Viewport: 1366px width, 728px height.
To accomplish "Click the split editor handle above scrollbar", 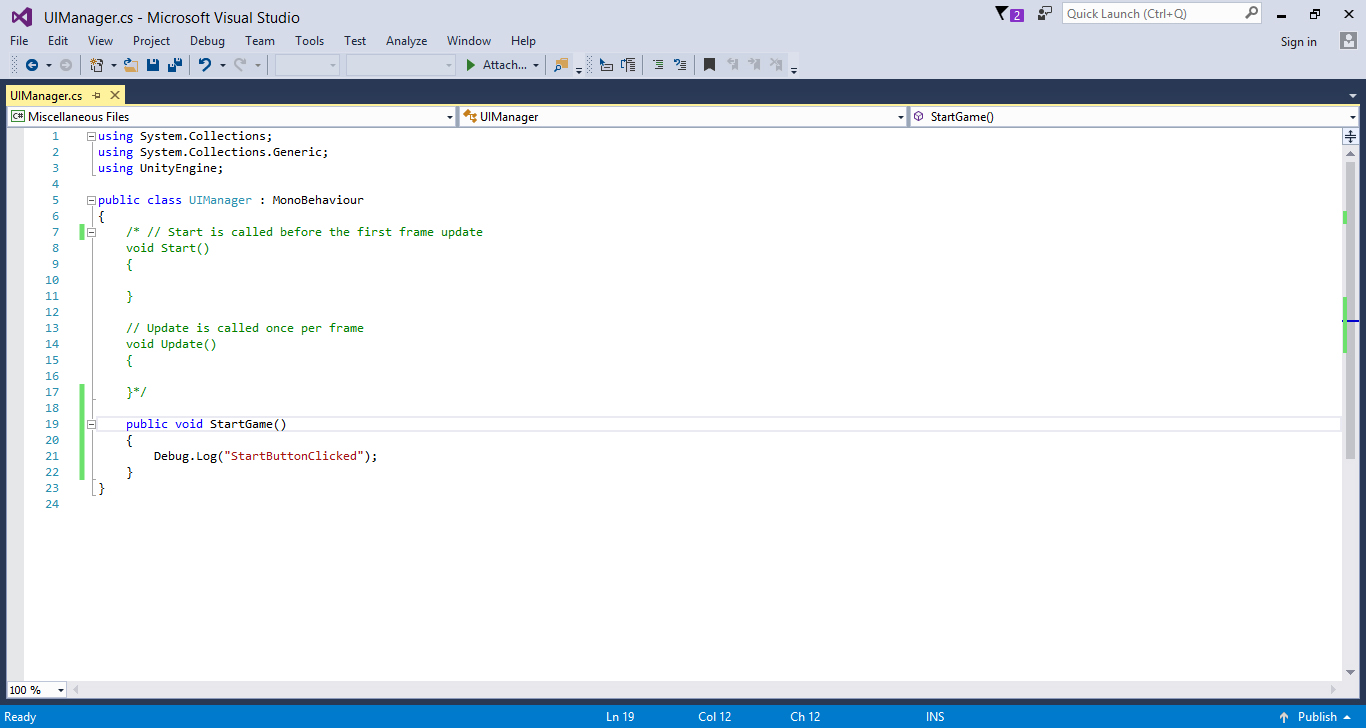I will click(1350, 136).
